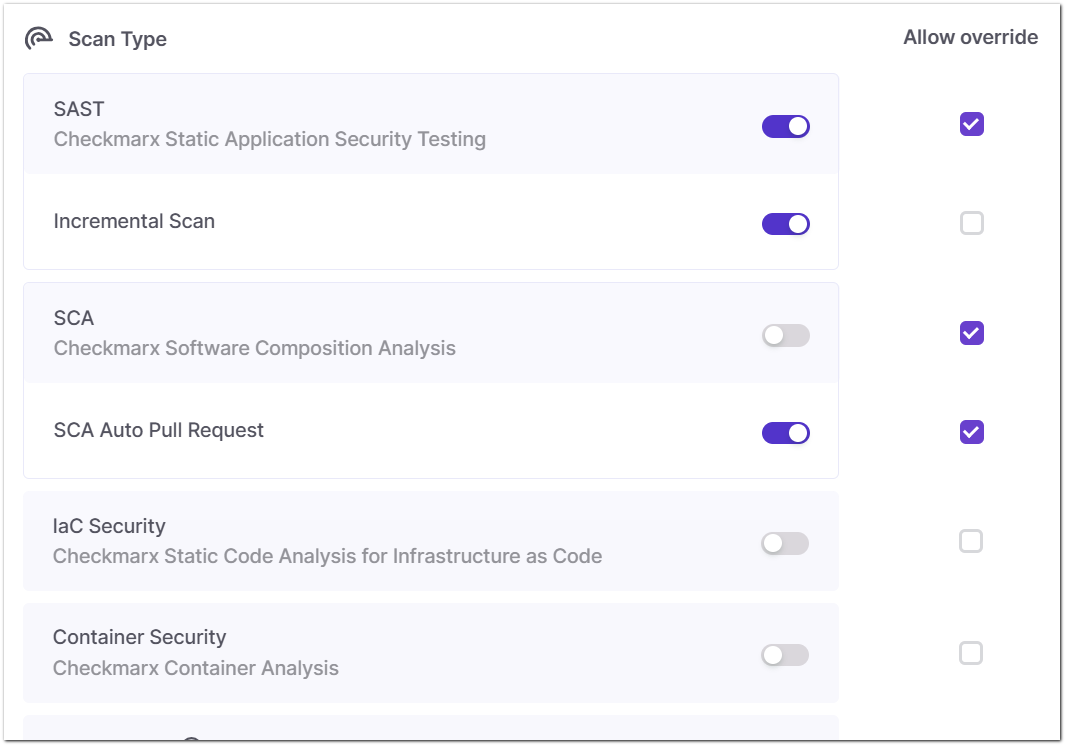The width and height of the screenshot is (1065, 745).
Task: Enable the SCA scan toggle
Action: click(x=786, y=335)
